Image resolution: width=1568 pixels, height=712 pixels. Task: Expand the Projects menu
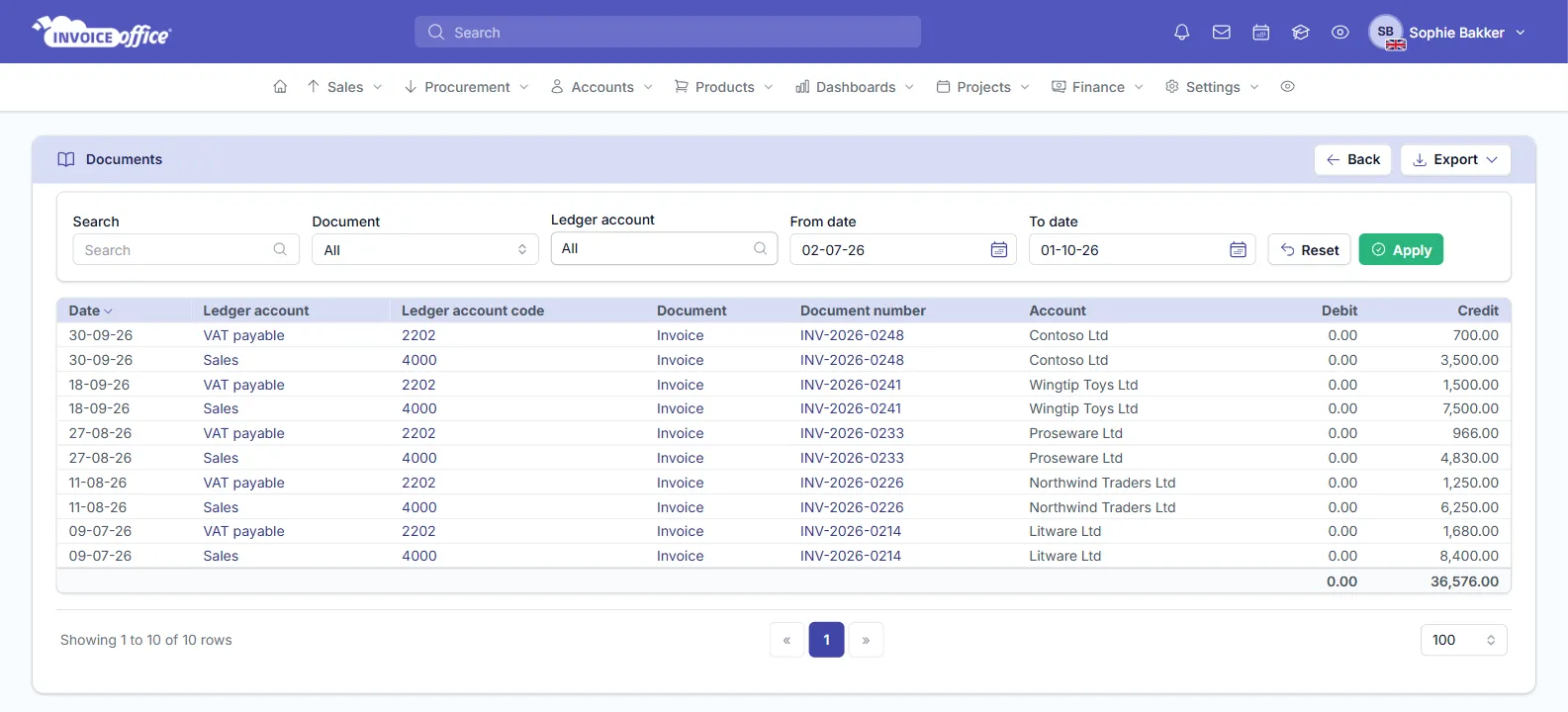click(x=983, y=87)
